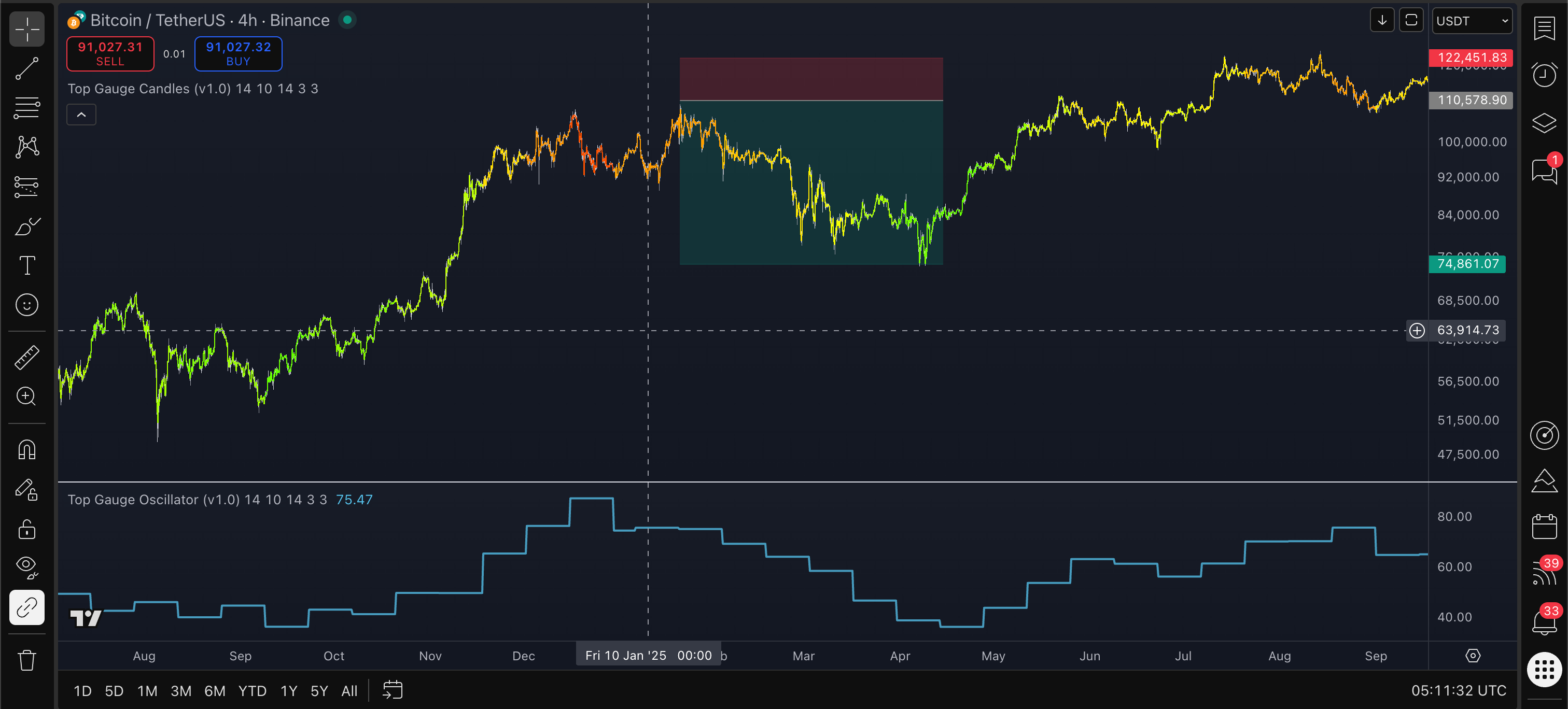Image resolution: width=1568 pixels, height=709 pixels.
Task: Set time range to 1D
Action: 83,691
